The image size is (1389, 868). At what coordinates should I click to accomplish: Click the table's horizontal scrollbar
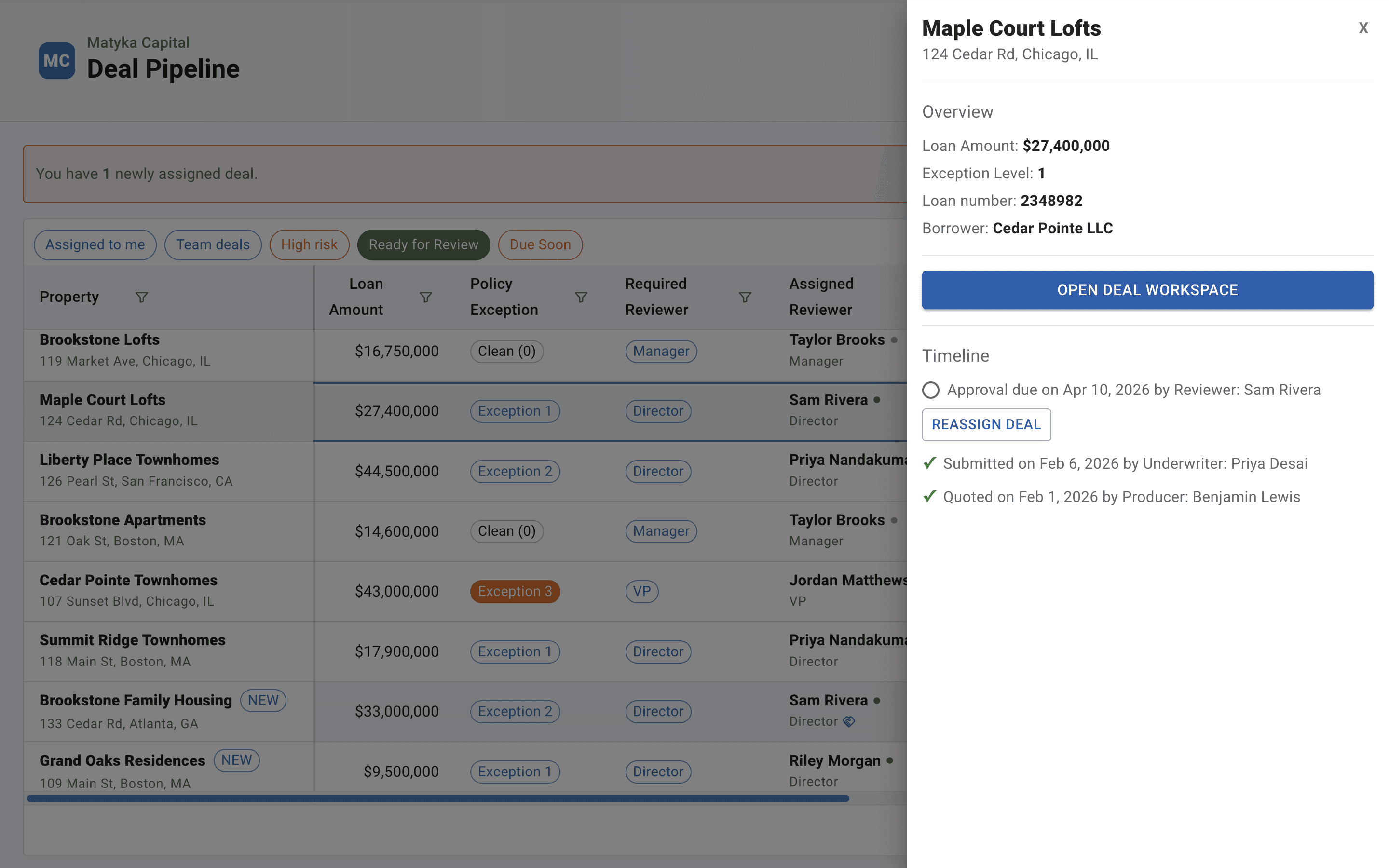point(437,799)
